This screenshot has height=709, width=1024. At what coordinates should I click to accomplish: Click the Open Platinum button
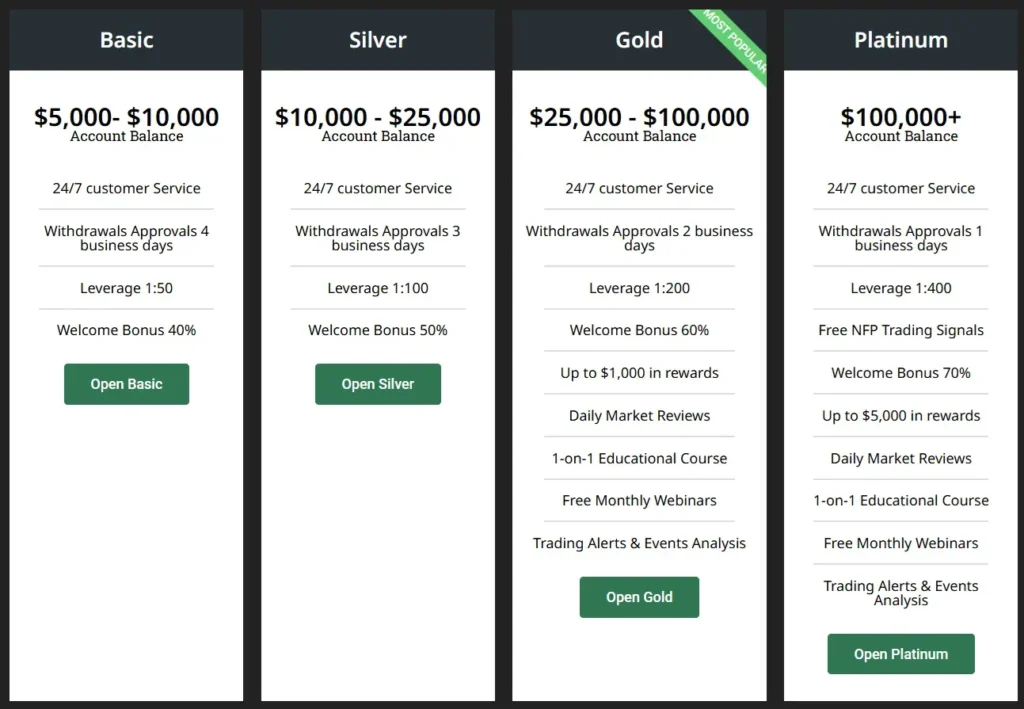coord(900,653)
